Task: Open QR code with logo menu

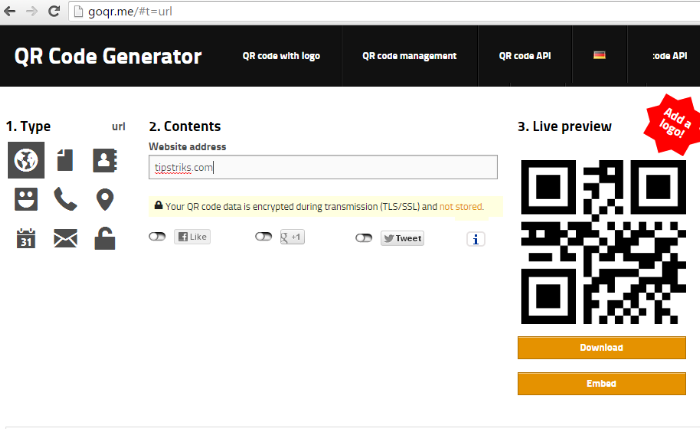Action: pyautogui.click(x=281, y=56)
